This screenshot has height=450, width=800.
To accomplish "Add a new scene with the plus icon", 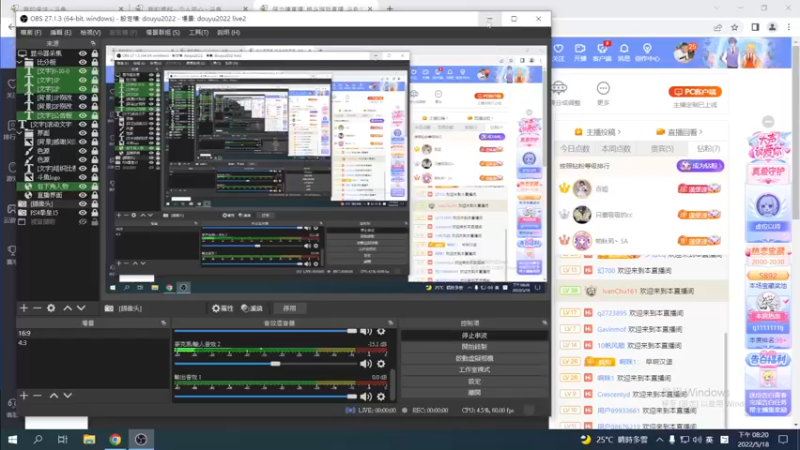I will tap(24, 395).
